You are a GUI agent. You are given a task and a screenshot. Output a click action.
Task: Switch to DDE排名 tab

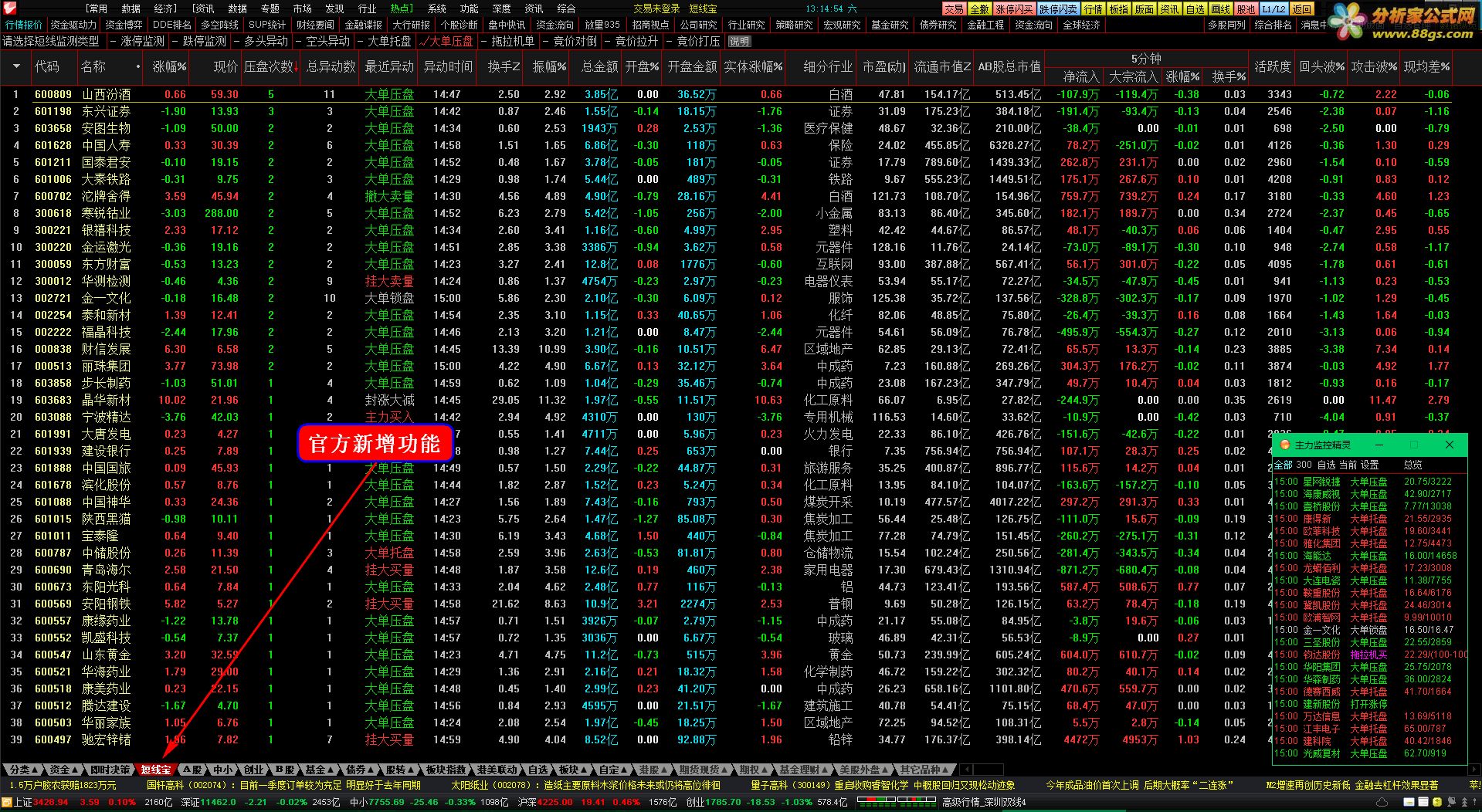(172, 25)
